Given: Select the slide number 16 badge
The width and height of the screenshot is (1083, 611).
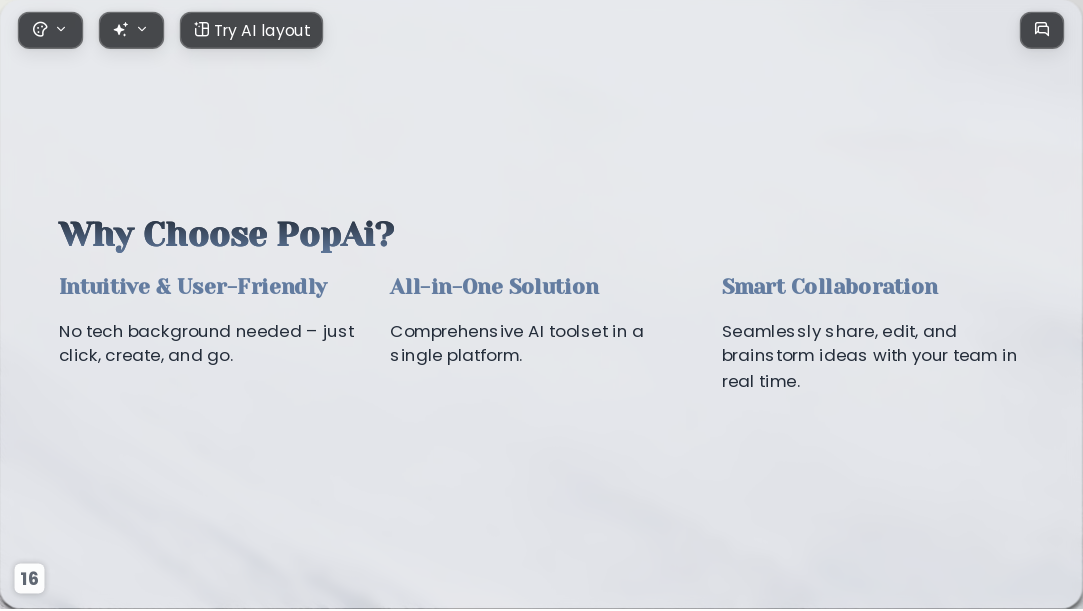Looking at the screenshot, I should pyautogui.click(x=29, y=579).
